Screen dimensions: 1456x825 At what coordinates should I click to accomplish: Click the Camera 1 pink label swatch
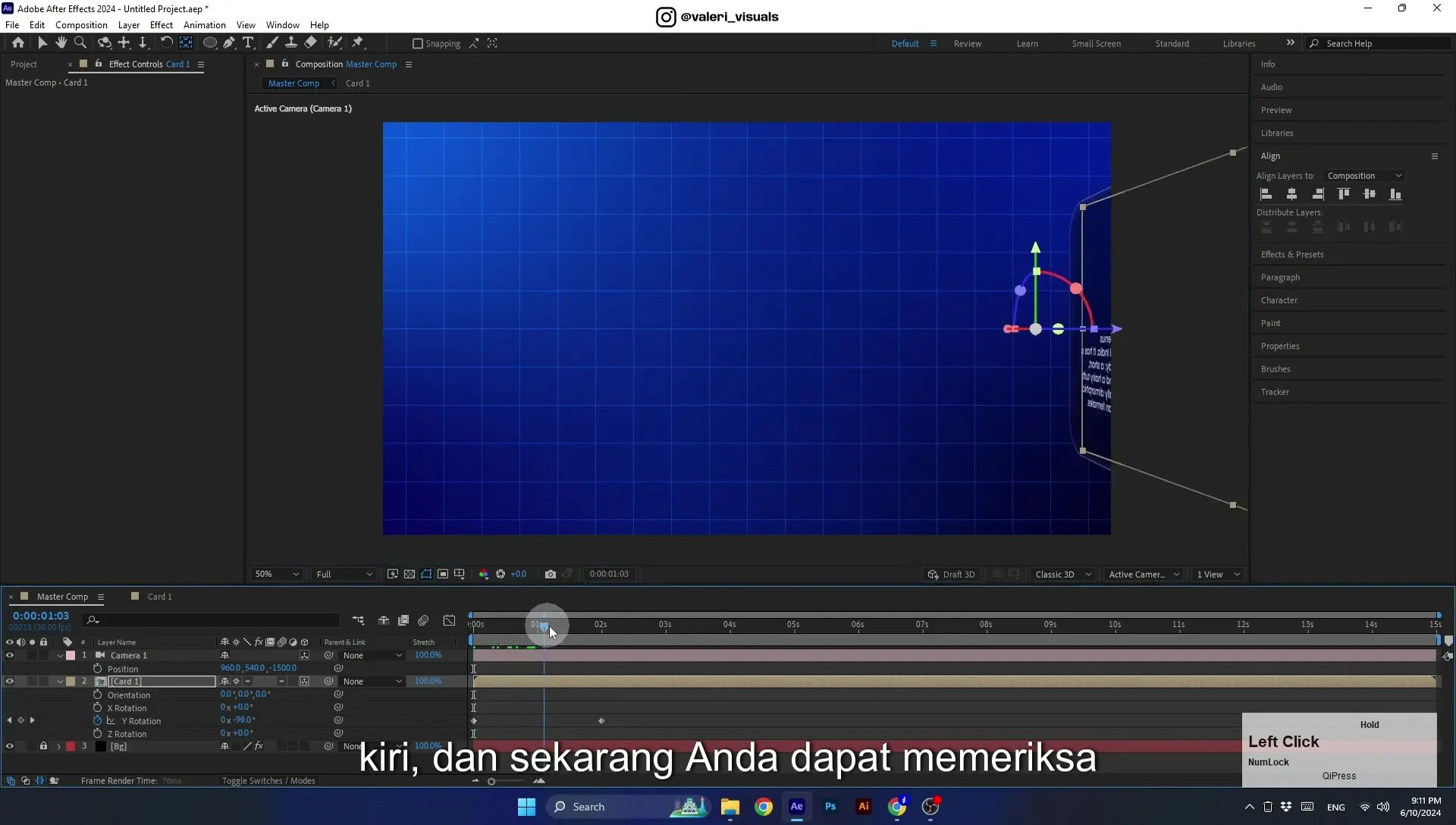click(71, 655)
